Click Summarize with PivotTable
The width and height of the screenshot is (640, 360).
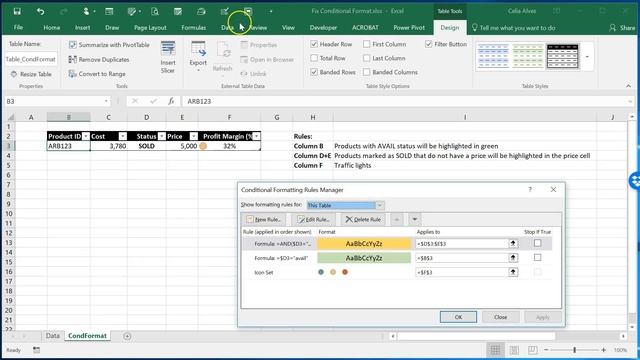(109, 45)
